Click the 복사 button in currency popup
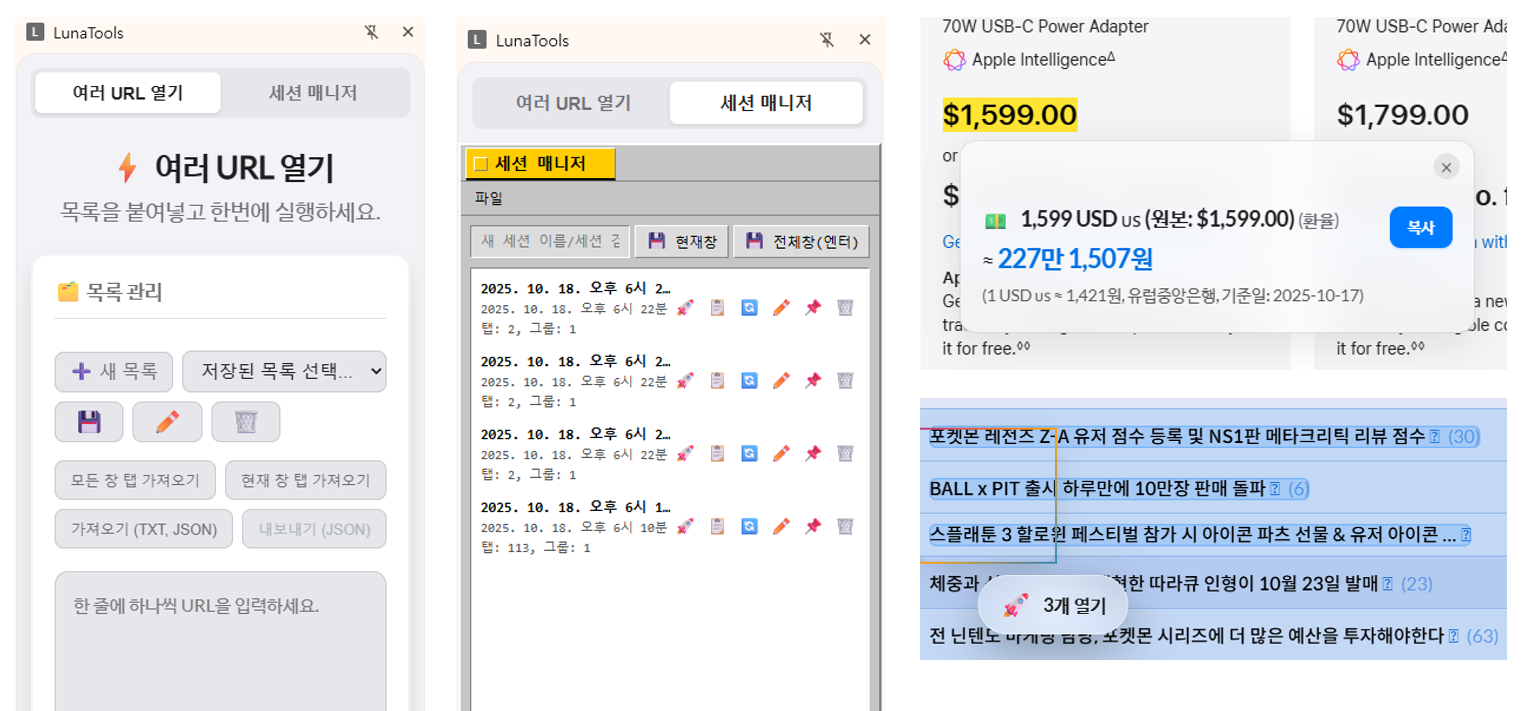 (1421, 228)
